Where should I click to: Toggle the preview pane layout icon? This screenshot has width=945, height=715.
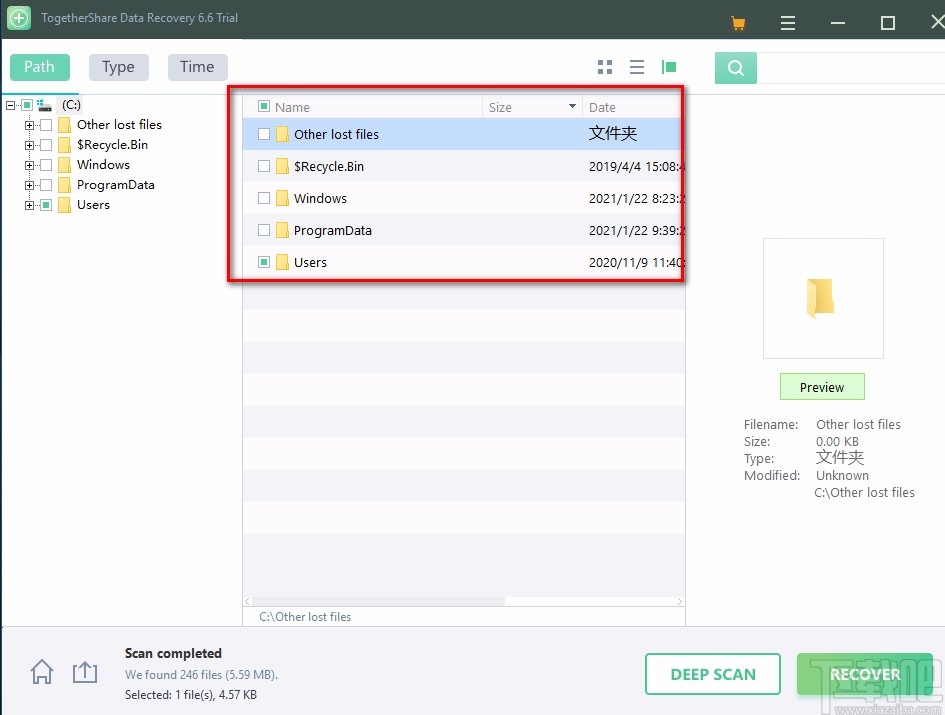(x=669, y=66)
